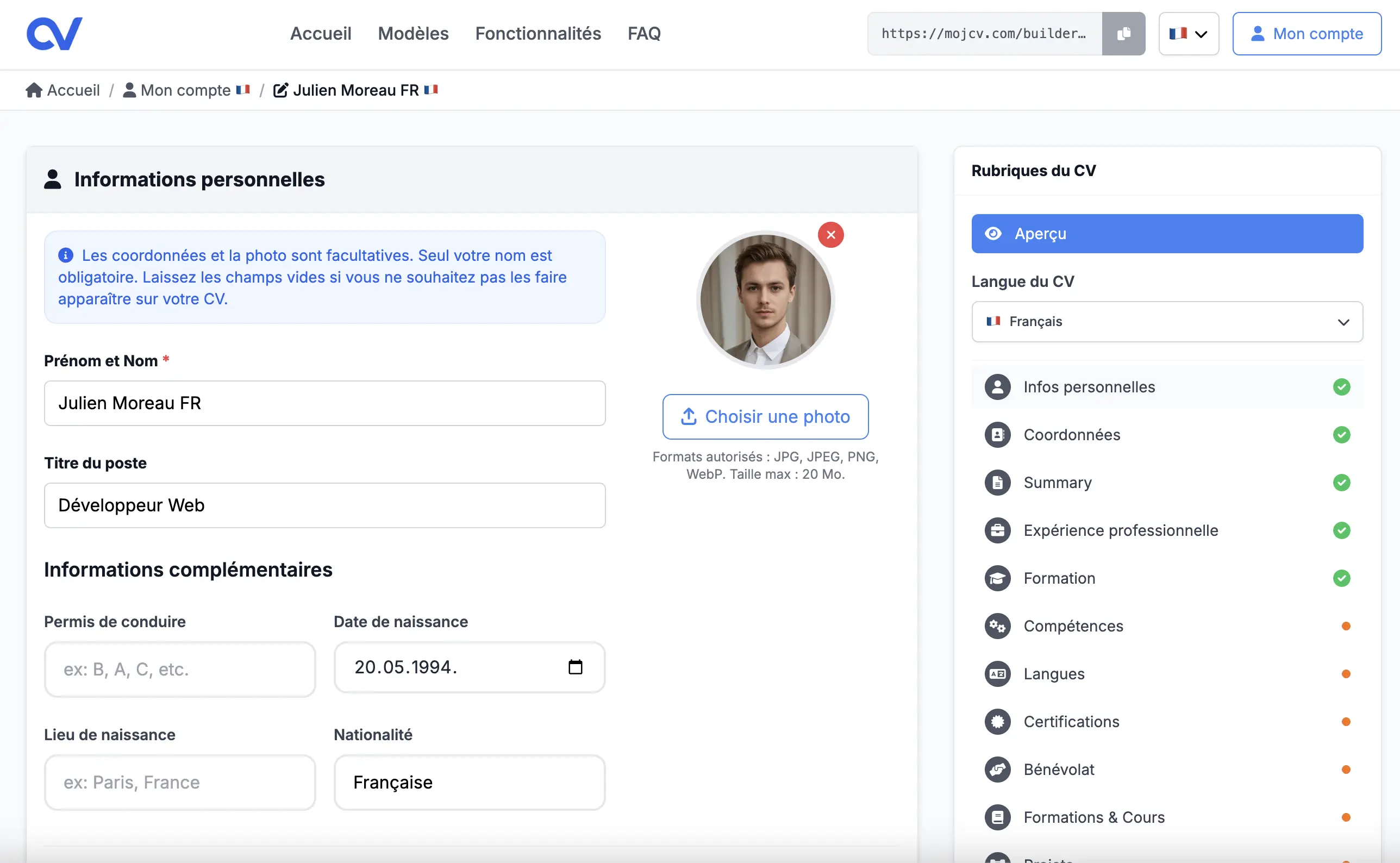Image resolution: width=1400 pixels, height=863 pixels.
Task: Open the Infos personnelles section icon
Action: click(997, 387)
